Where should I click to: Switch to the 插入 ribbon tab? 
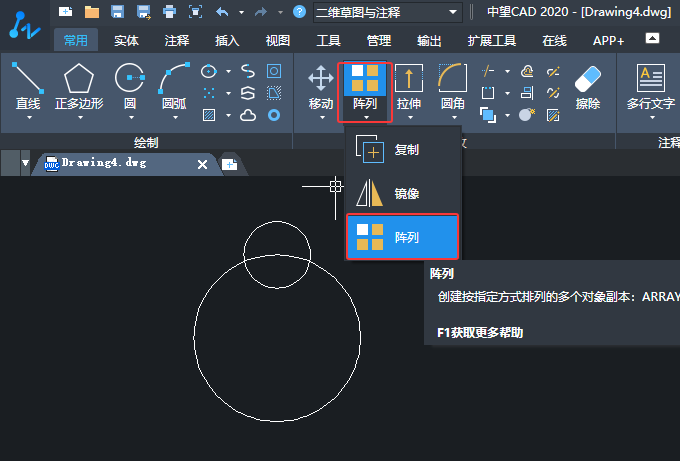[x=227, y=41]
